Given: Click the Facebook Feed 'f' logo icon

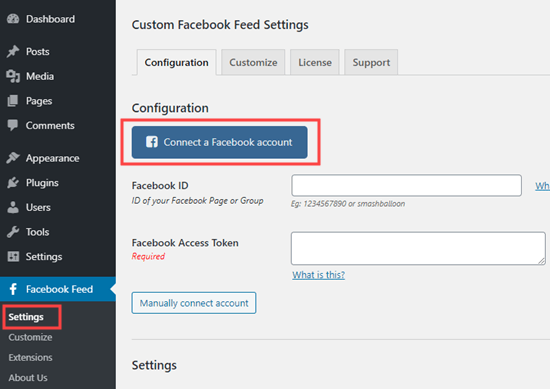Looking at the screenshot, I should click(x=13, y=289).
